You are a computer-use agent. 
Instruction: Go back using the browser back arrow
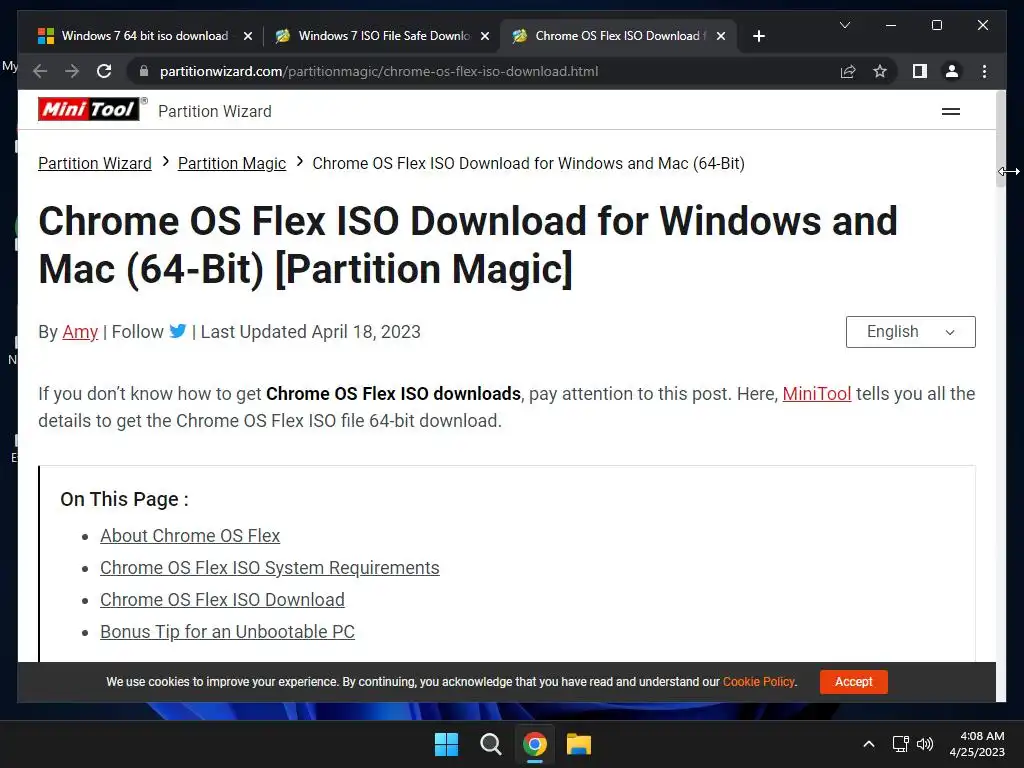point(40,71)
